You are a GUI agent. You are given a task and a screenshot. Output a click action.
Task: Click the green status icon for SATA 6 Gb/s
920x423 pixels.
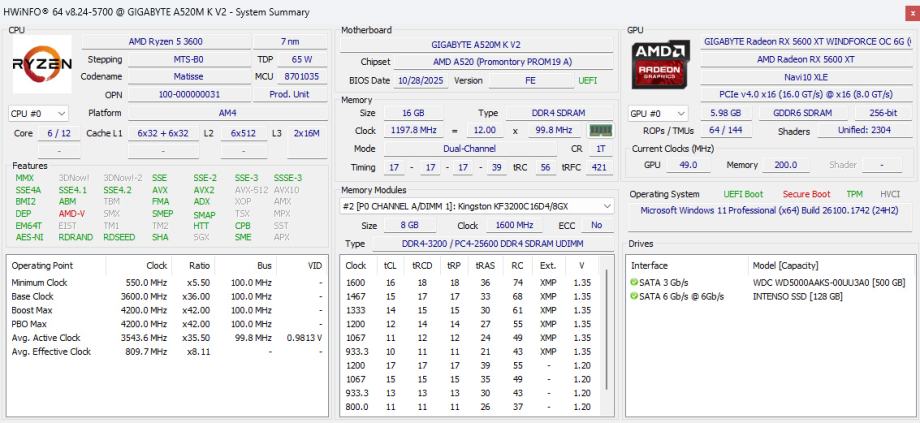coord(634,296)
